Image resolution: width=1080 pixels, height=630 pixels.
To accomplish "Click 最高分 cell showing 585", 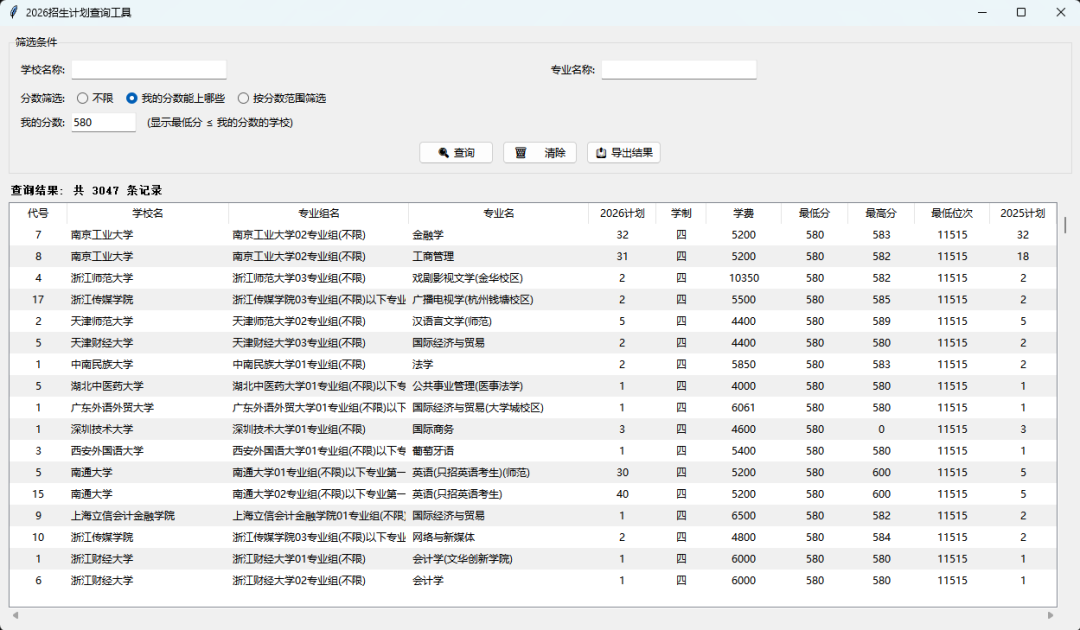I will [881, 300].
